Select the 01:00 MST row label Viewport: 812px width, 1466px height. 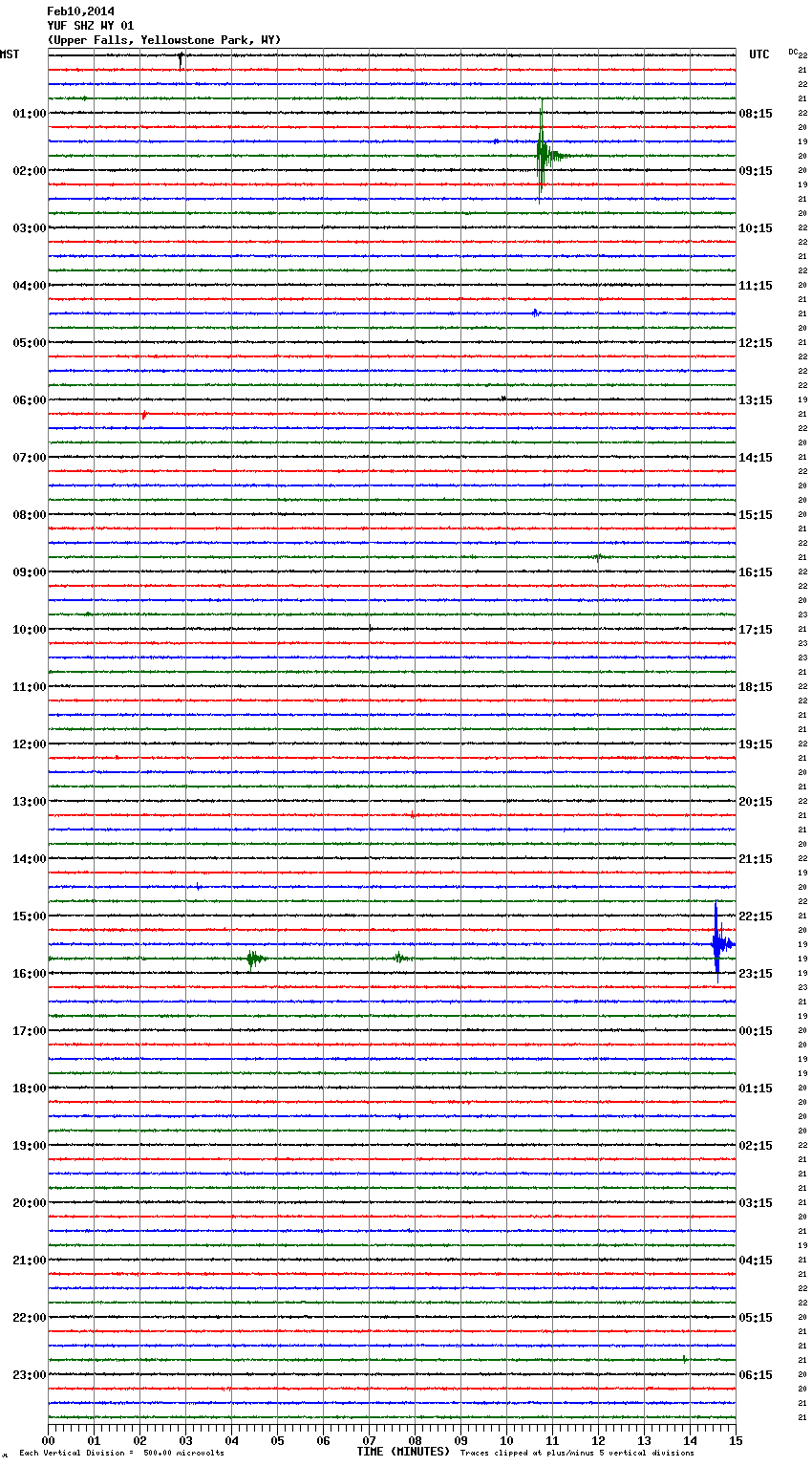tap(29, 114)
